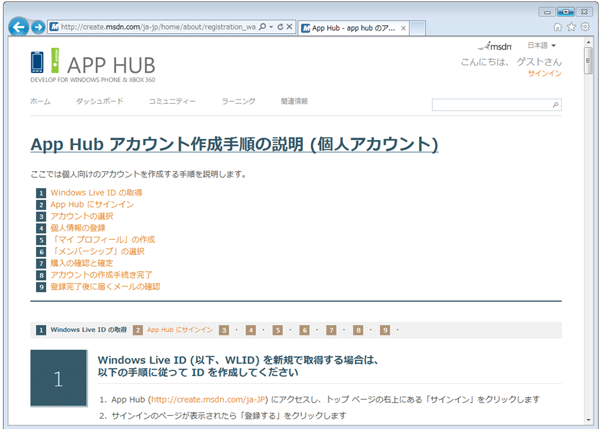Open a new blank tab
The height and width of the screenshot is (430, 600).
click(x=417, y=28)
